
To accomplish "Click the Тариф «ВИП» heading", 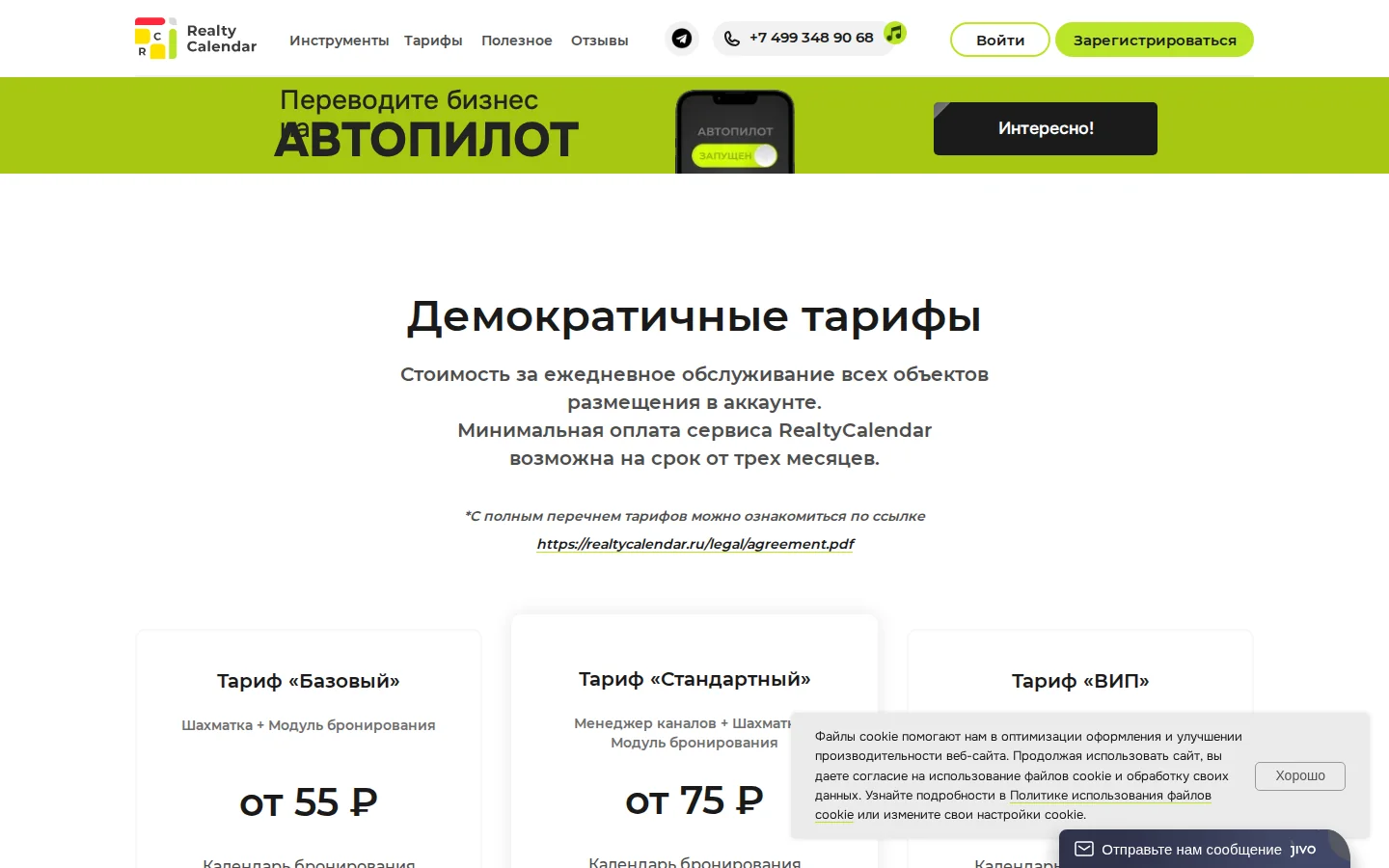I will pyautogui.click(x=1080, y=681).
